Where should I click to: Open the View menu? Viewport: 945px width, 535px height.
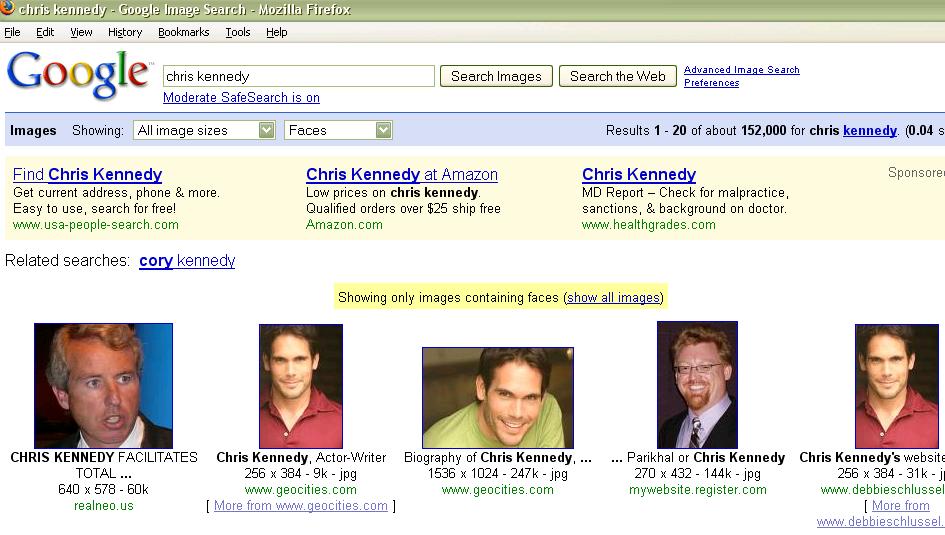pyautogui.click(x=81, y=32)
